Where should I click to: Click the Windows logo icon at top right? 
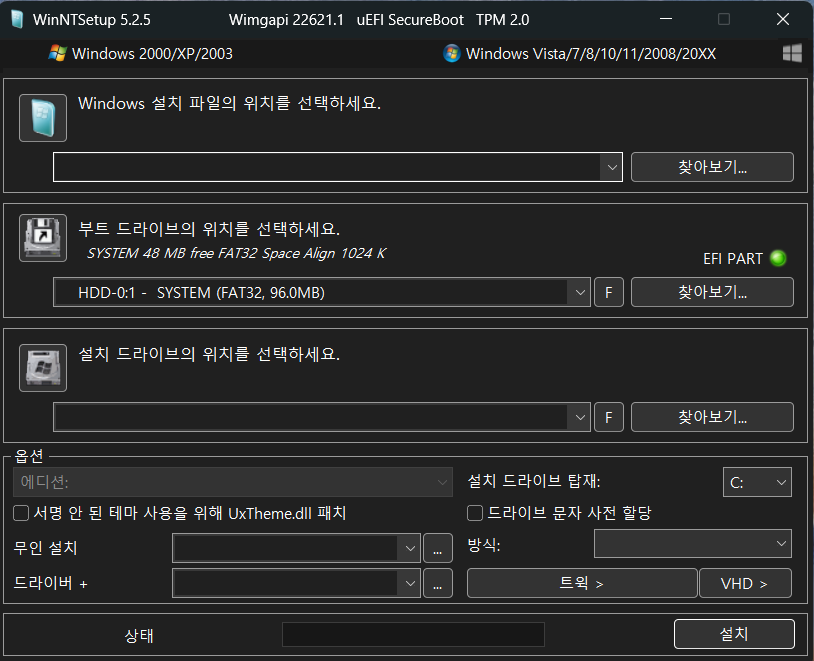pos(792,53)
